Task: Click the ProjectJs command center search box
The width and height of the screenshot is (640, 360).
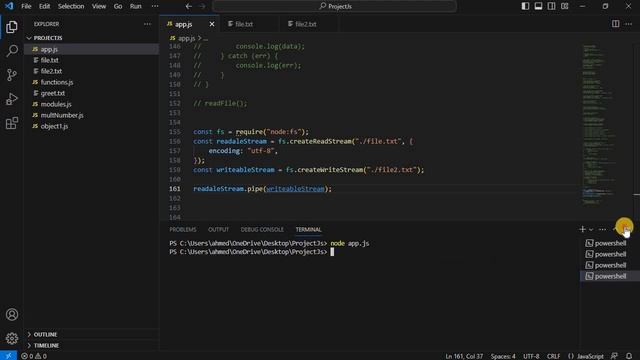Action: click(x=335, y=6)
